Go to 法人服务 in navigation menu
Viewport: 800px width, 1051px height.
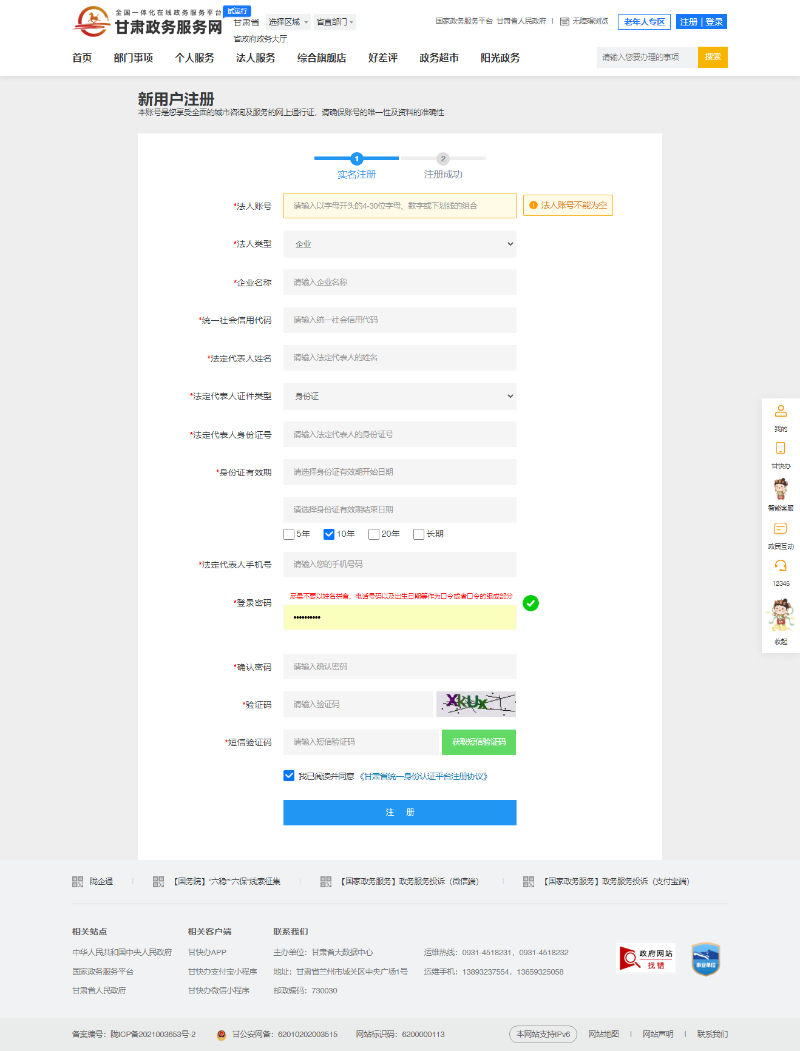tap(255, 58)
